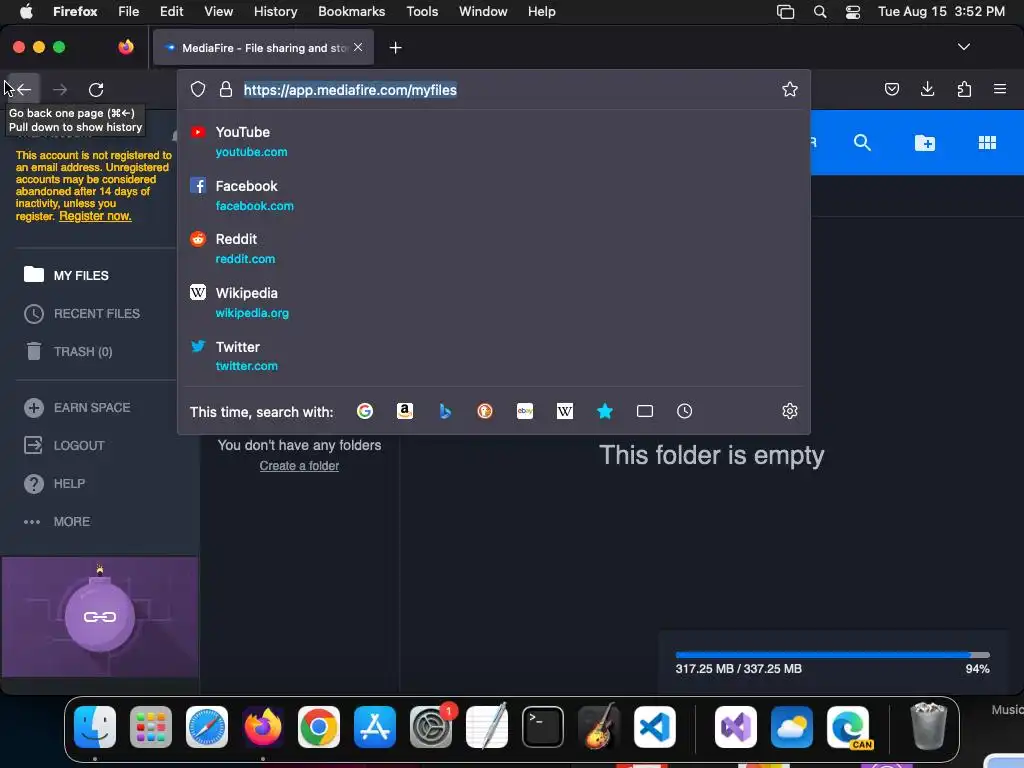1024x768 pixels.
Task: Open Firefox hamburger application menu
Action: click(x=999, y=89)
